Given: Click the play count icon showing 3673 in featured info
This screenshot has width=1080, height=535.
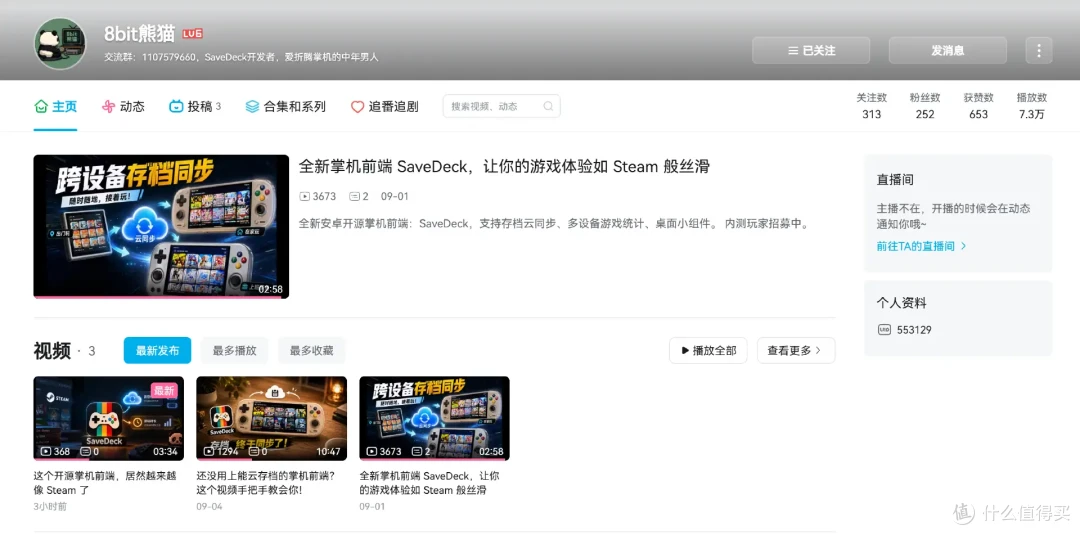Looking at the screenshot, I should [304, 196].
